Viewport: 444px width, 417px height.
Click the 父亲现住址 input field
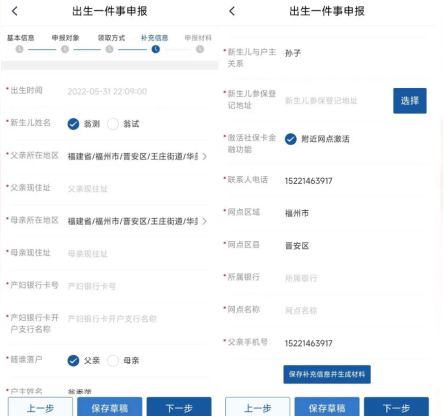[x=137, y=189]
